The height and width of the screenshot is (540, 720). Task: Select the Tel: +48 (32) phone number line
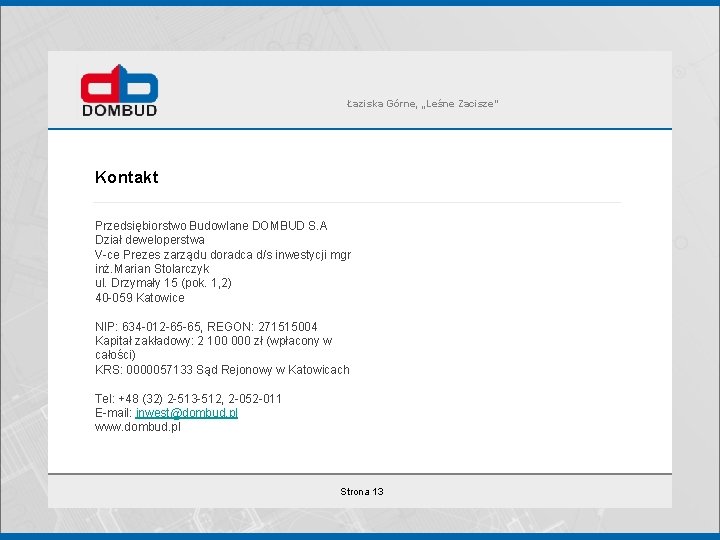(188, 399)
